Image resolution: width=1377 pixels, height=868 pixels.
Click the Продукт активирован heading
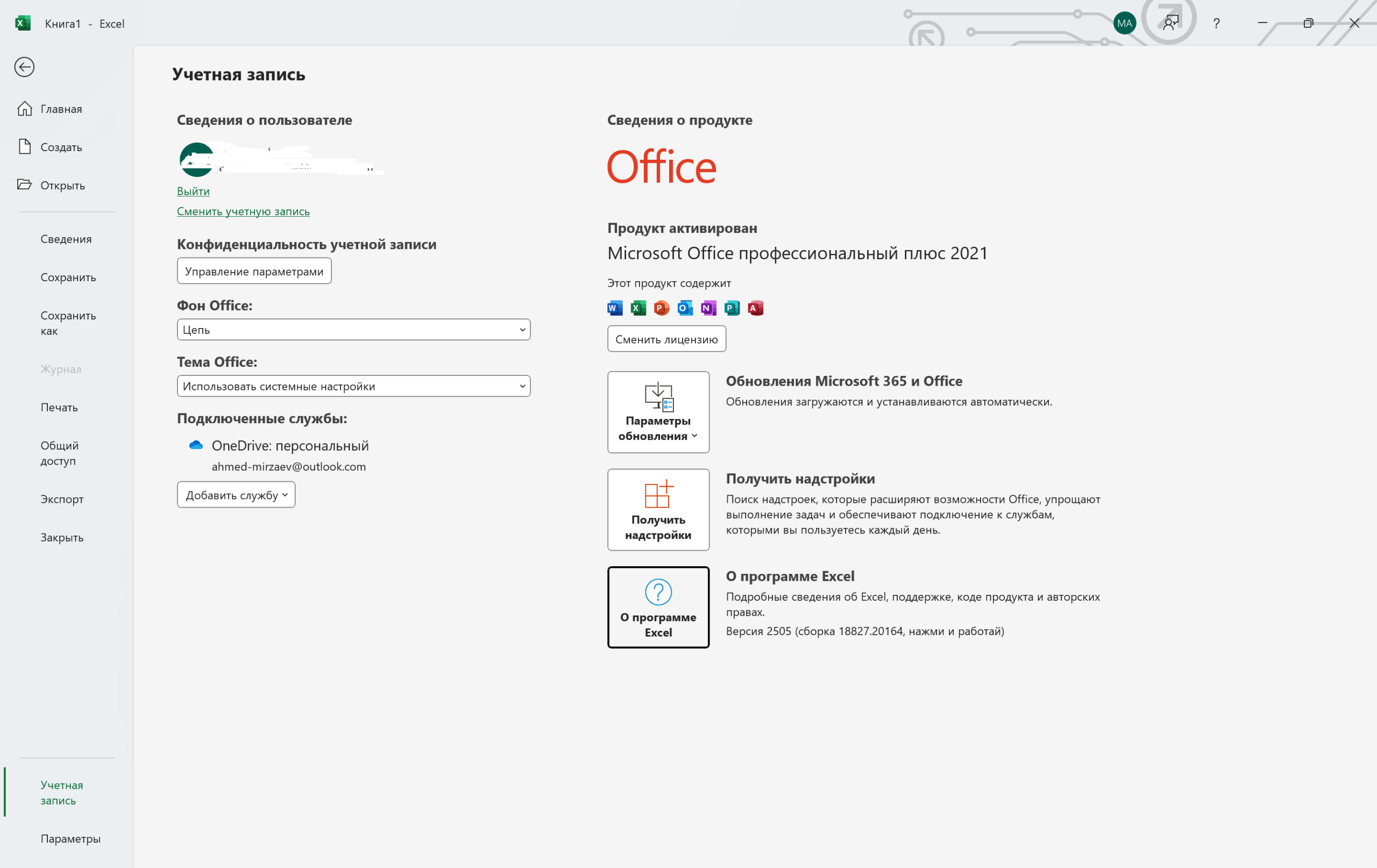682,228
